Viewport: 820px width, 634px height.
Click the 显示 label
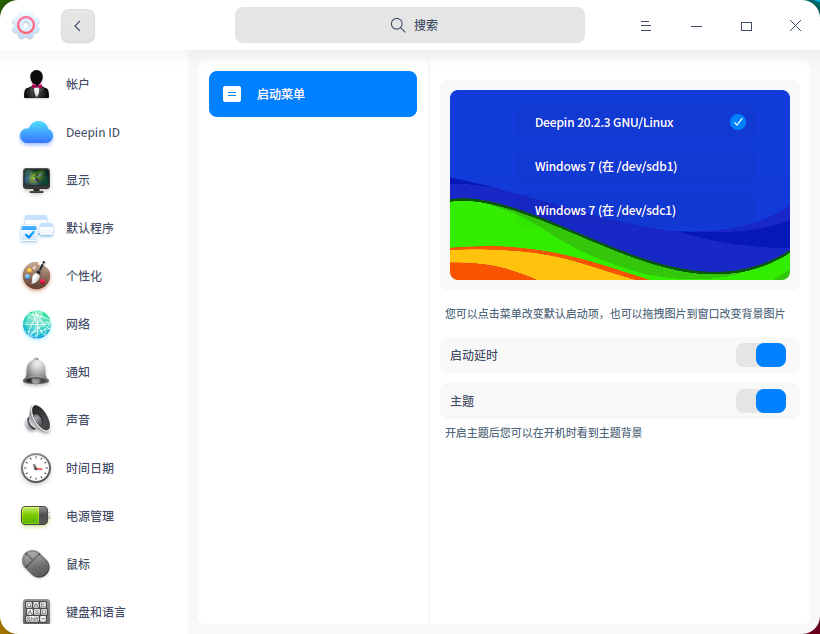78,180
